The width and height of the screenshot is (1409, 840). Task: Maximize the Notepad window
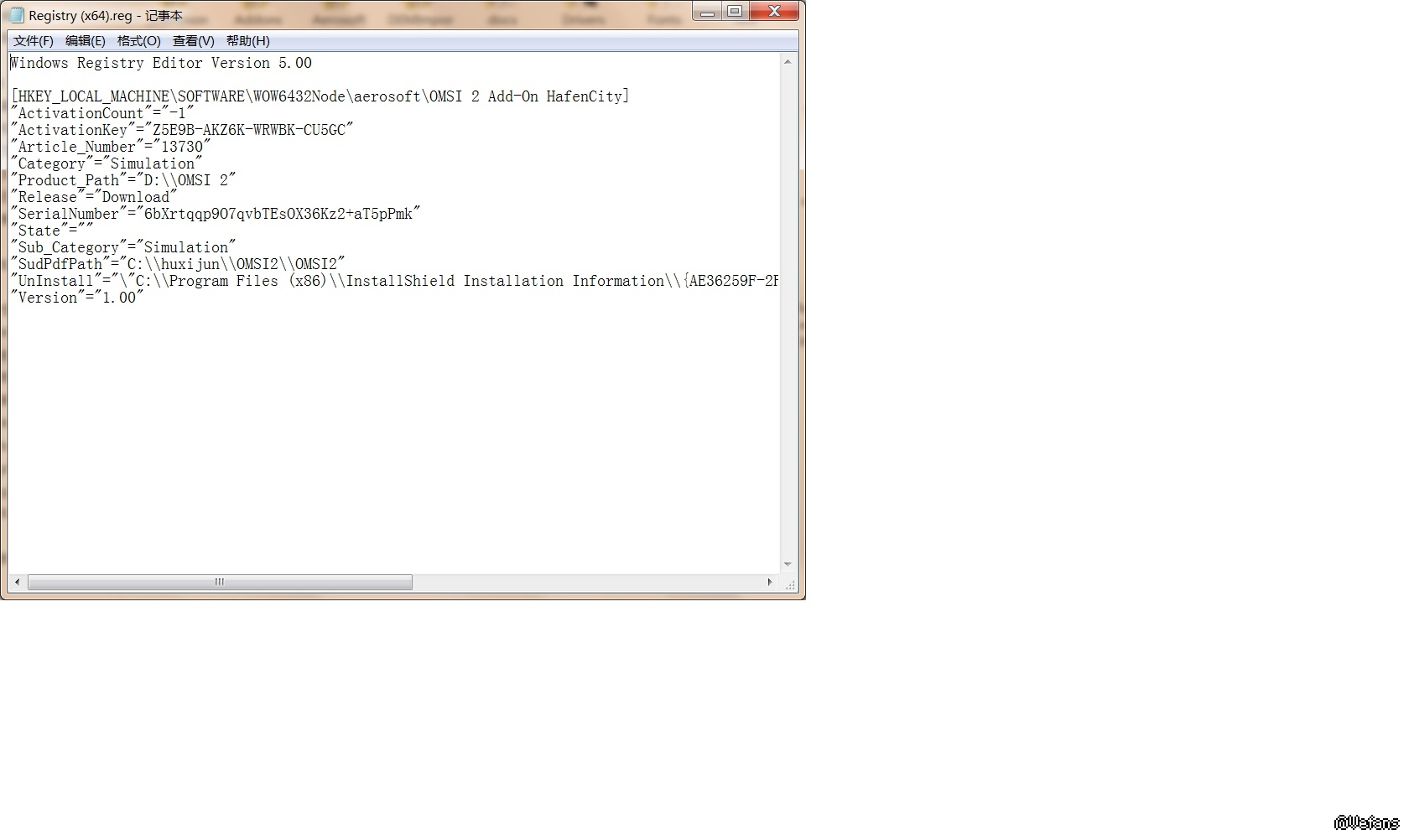pyautogui.click(x=735, y=12)
